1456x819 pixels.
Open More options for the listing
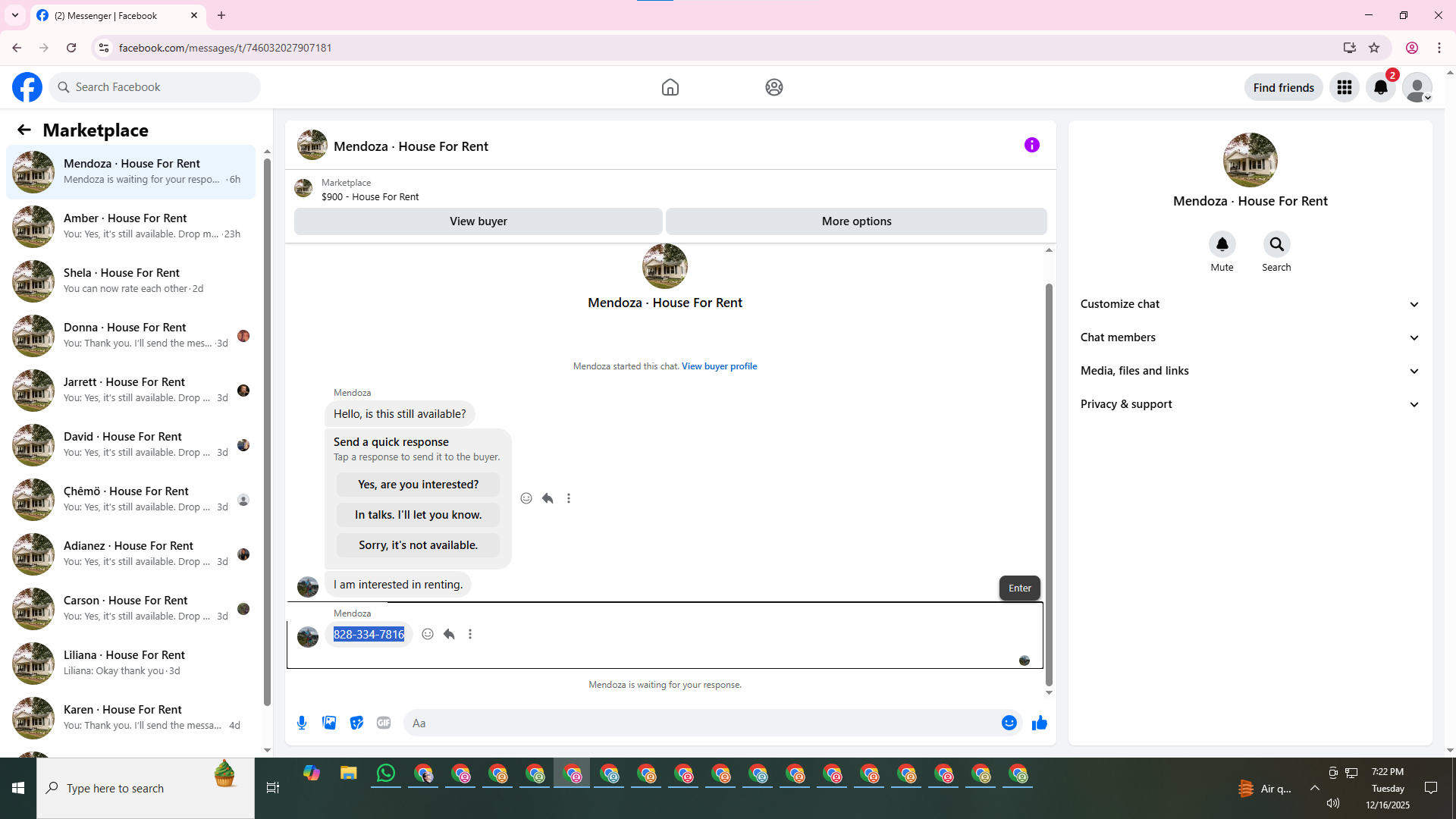pos(857,221)
